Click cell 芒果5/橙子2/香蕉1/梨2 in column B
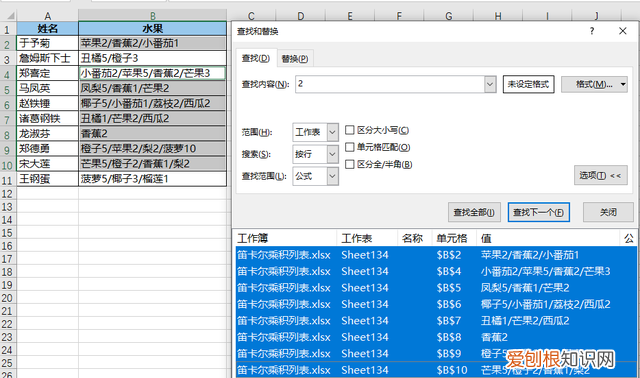 pos(153,164)
